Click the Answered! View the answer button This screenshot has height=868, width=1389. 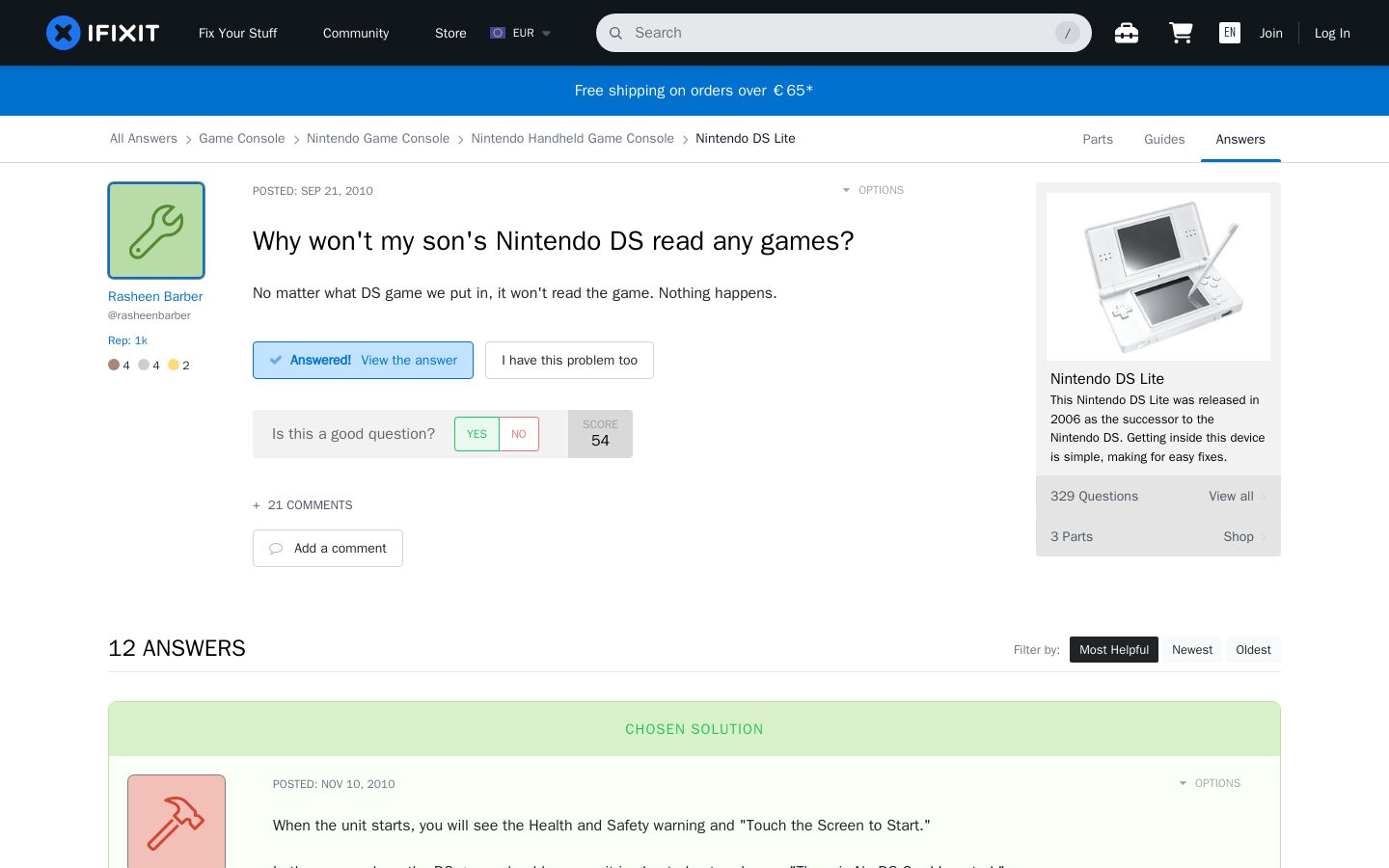pyautogui.click(x=363, y=361)
